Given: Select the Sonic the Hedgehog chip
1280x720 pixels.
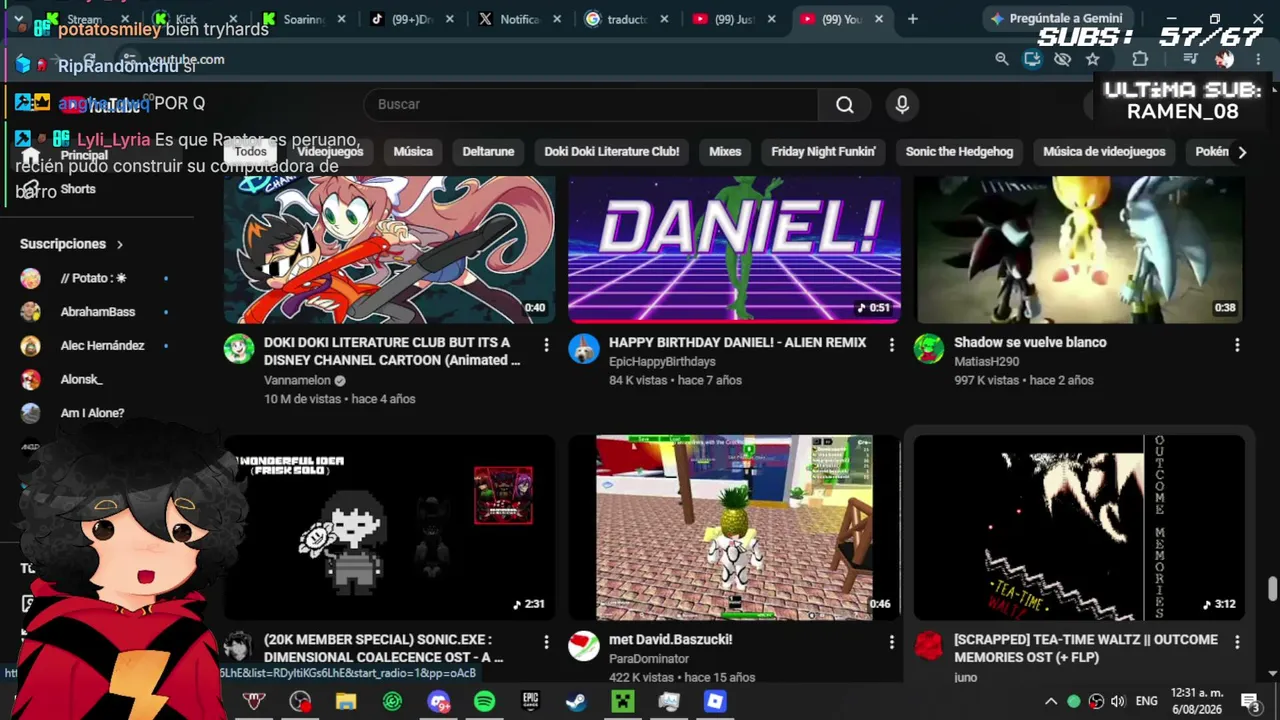Looking at the screenshot, I should 959,152.
